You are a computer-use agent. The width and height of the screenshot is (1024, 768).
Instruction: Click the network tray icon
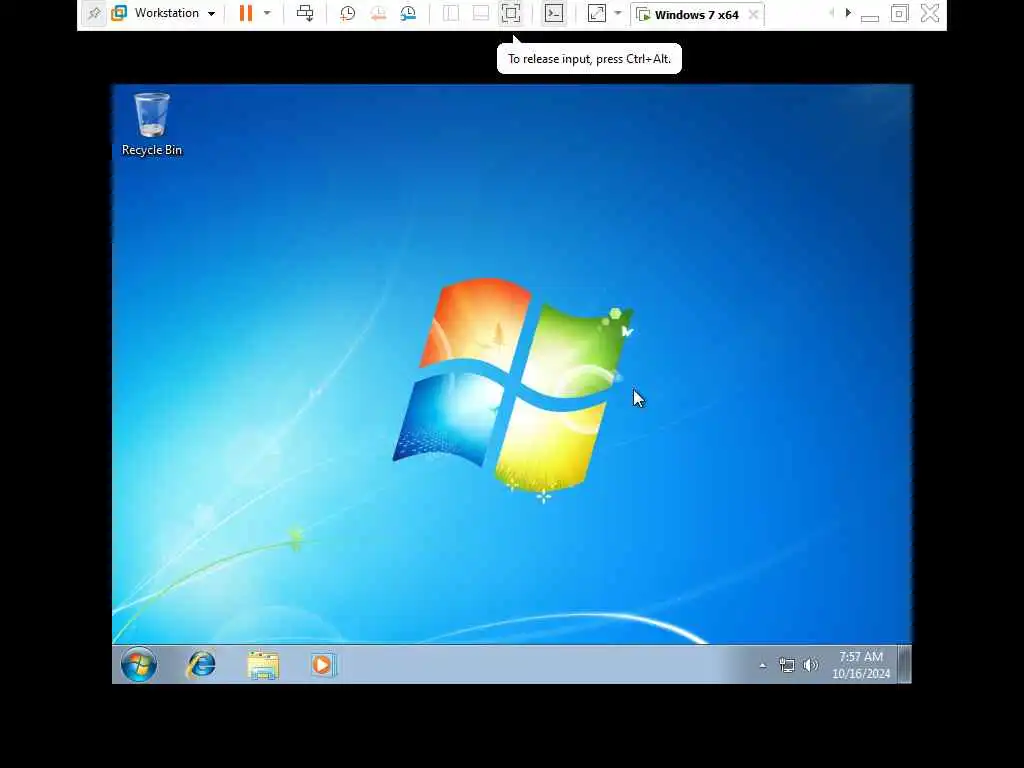[x=787, y=665]
